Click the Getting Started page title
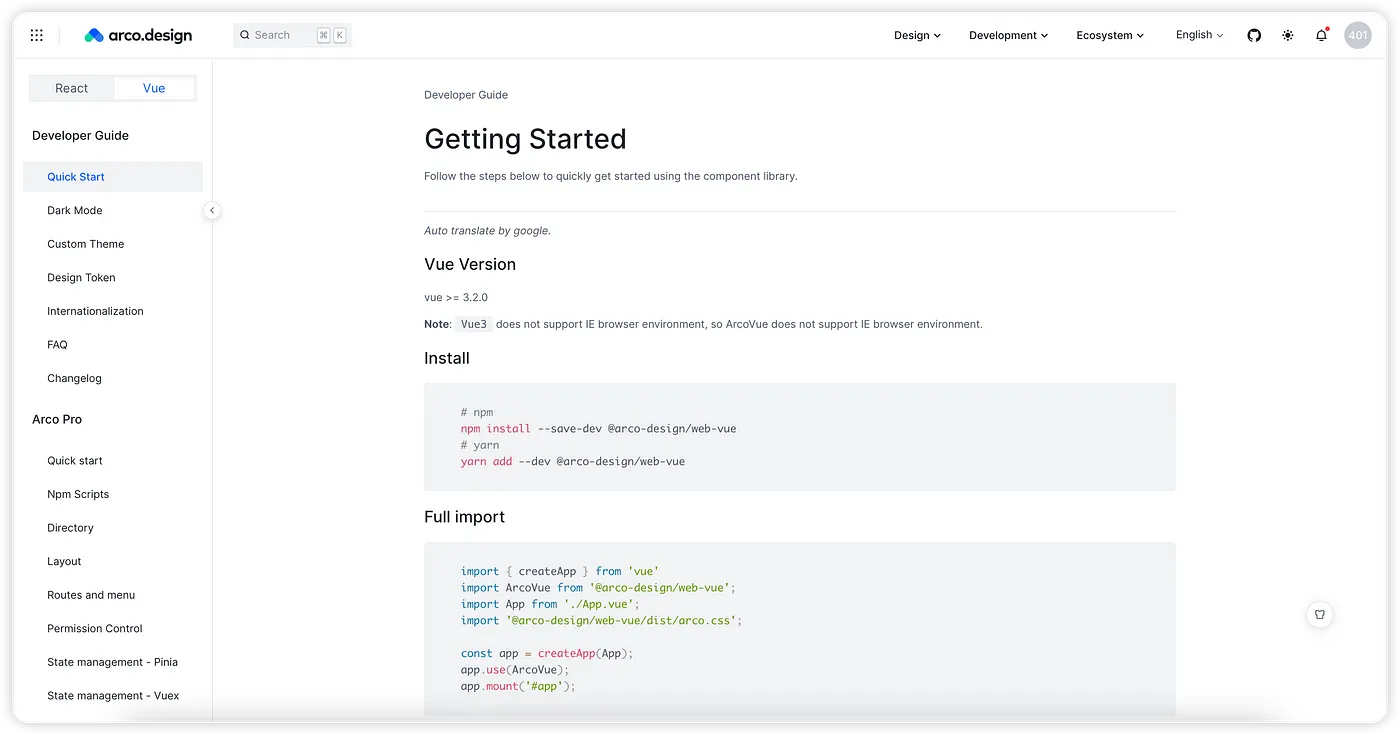 [x=525, y=138]
